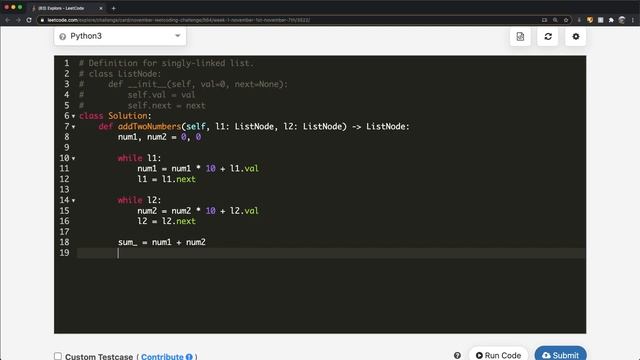Click 'num1 = num1 * 10 + l1.val' line
The image size is (640, 360).
pos(198,169)
